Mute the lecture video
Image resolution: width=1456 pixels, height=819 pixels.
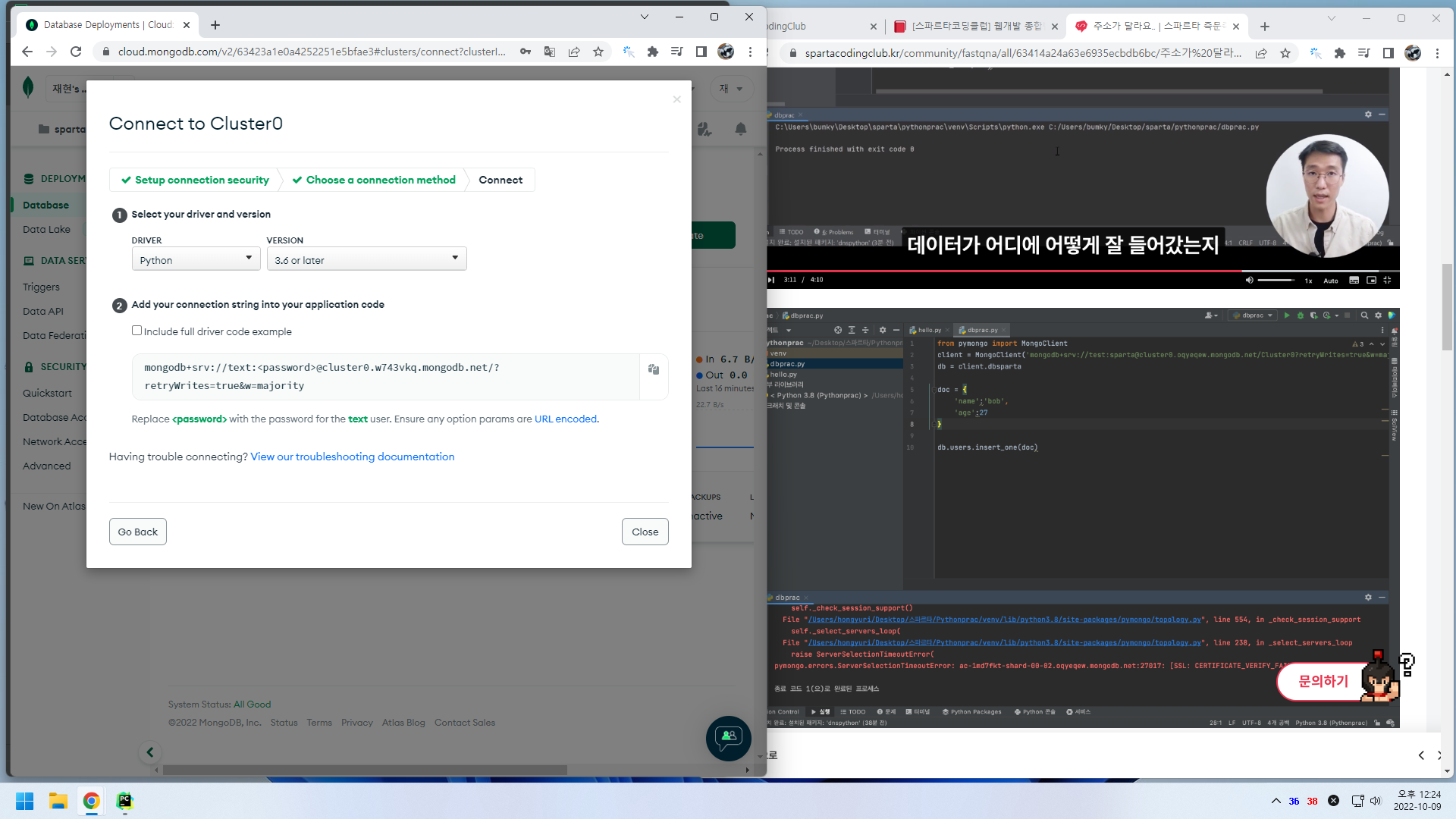[x=1249, y=280]
